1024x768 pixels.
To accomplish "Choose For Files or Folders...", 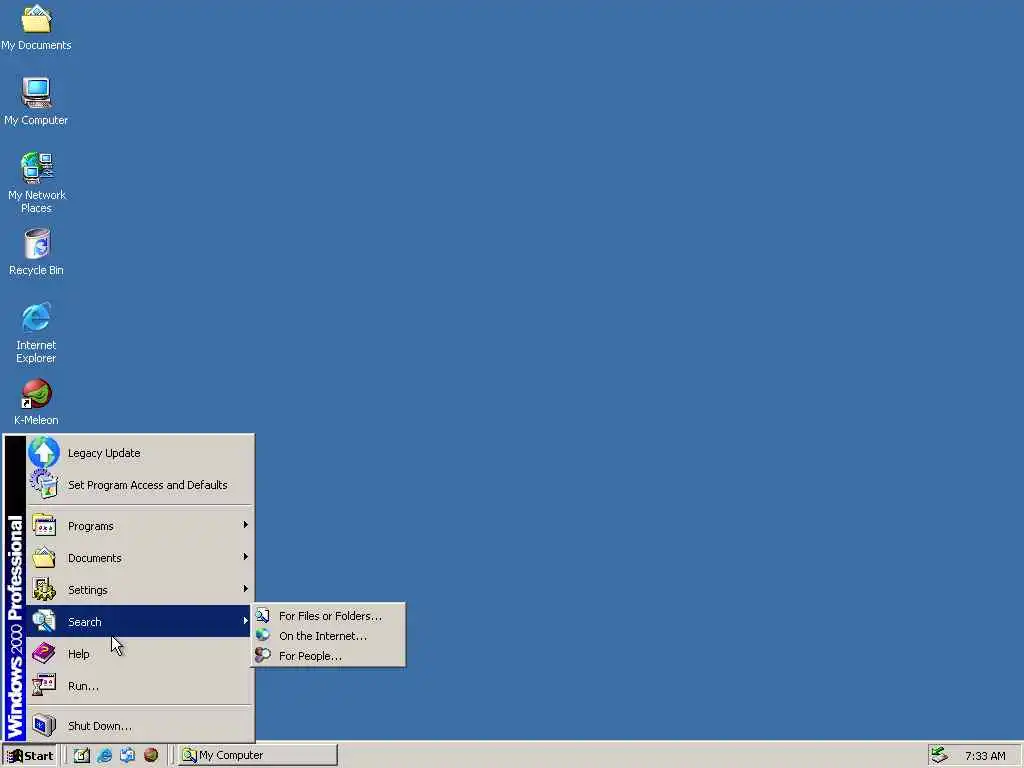I will coord(328,615).
